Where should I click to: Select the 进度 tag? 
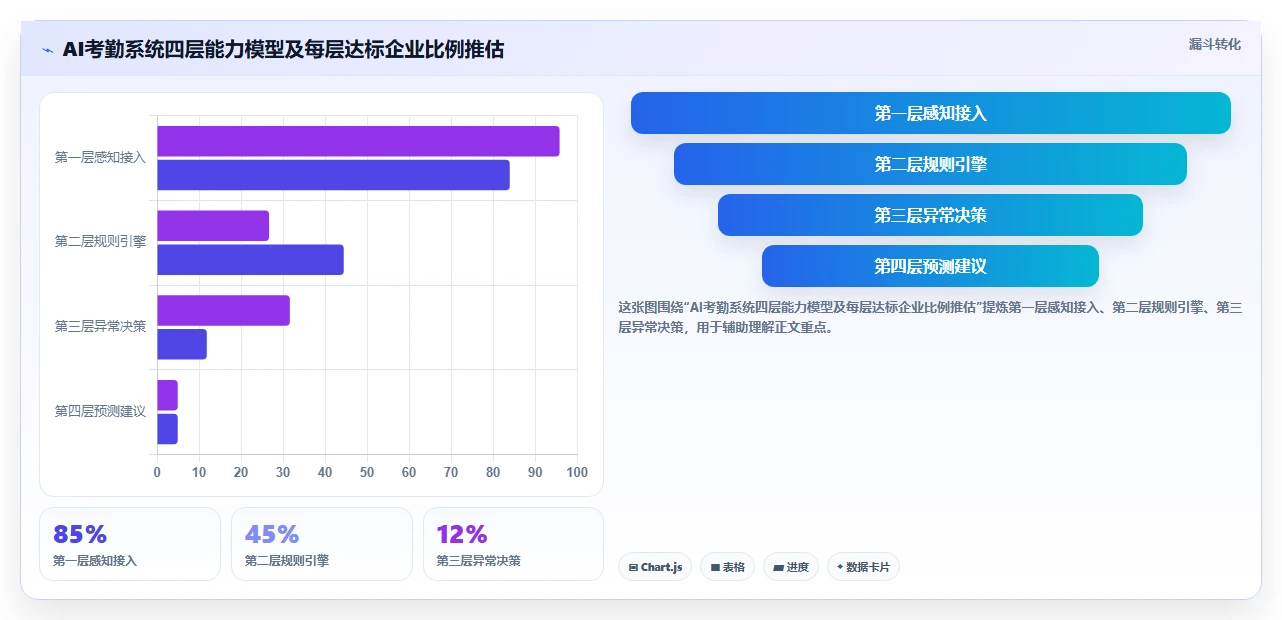tap(791, 567)
